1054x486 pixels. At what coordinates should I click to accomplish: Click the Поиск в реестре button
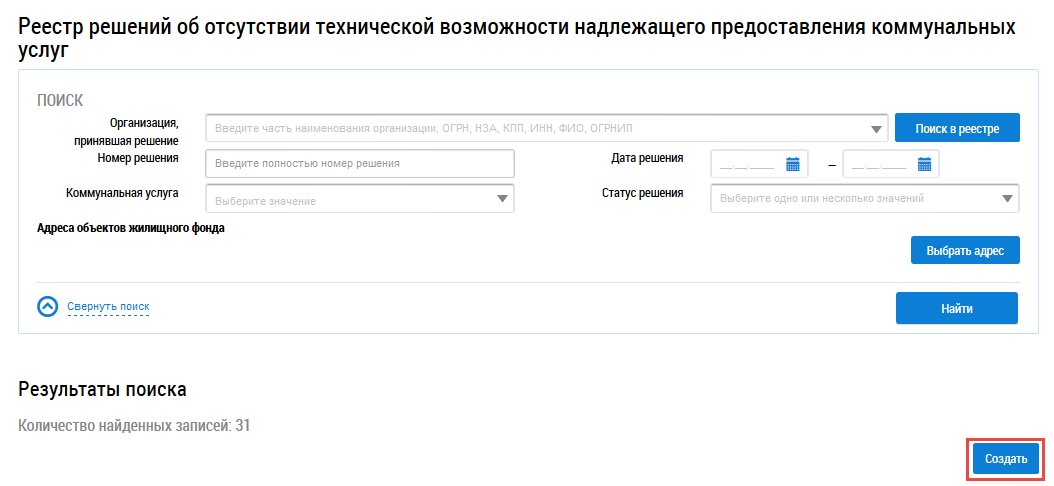tap(957, 128)
